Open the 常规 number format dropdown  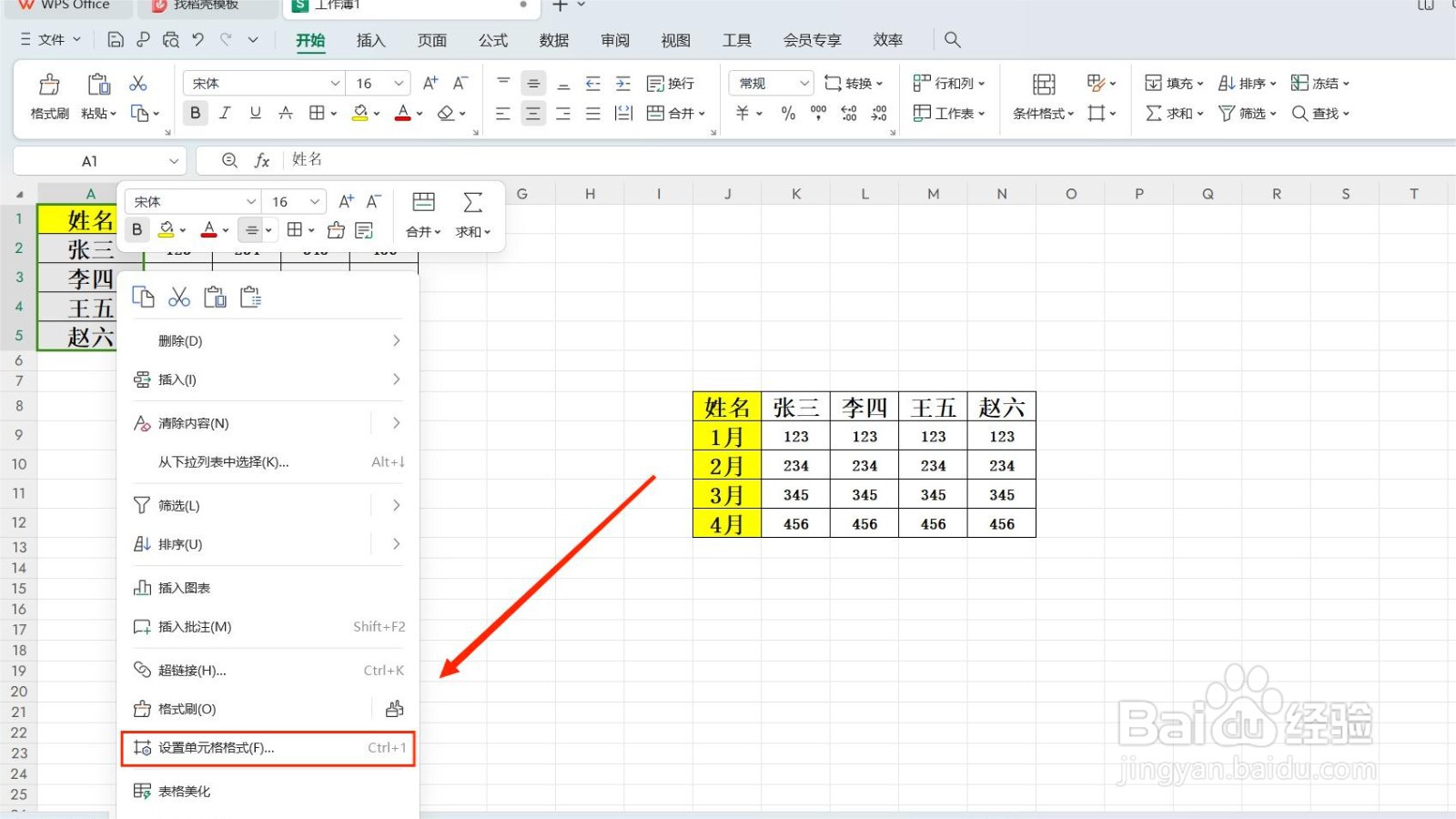click(768, 83)
